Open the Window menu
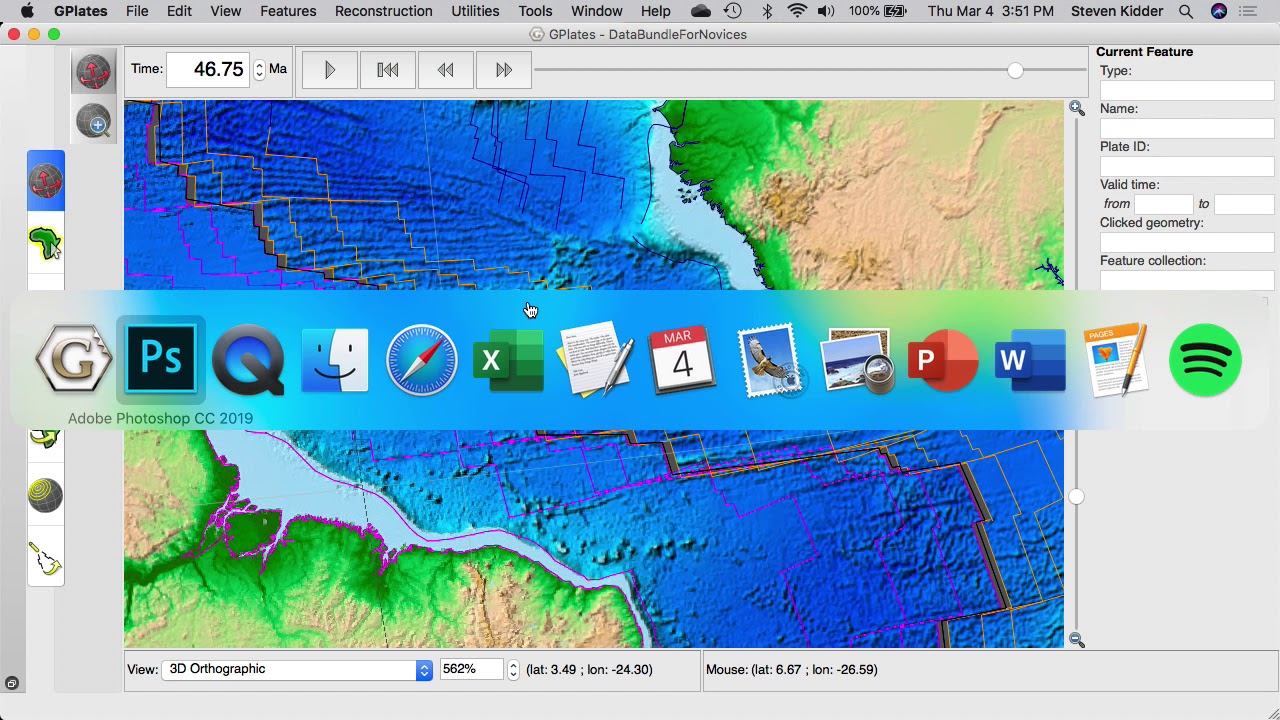Screen dimensions: 1280x720 pyautogui.click(x=596, y=11)
